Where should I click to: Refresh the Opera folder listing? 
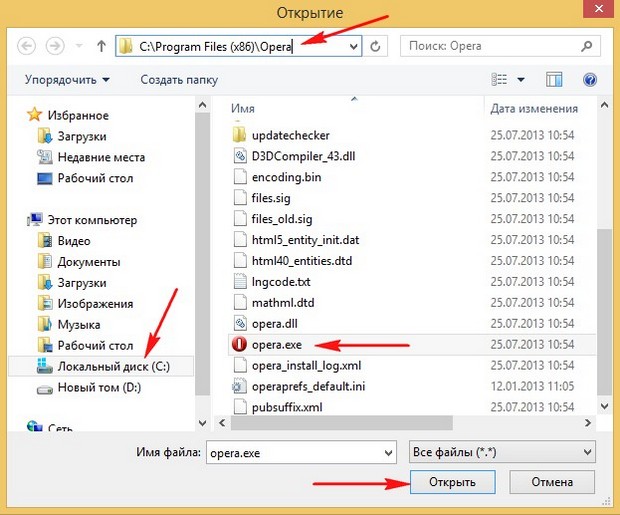[x=375, y=46]
